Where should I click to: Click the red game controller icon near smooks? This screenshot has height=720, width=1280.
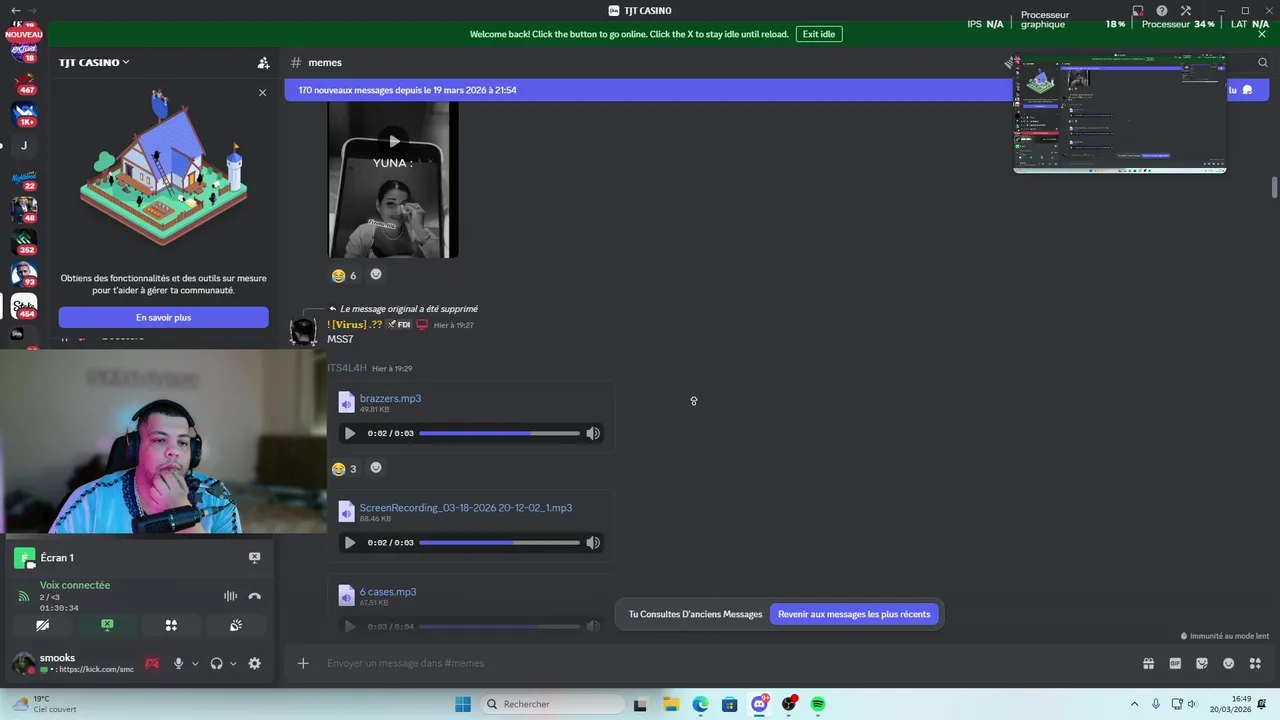[x=152, y=663]
